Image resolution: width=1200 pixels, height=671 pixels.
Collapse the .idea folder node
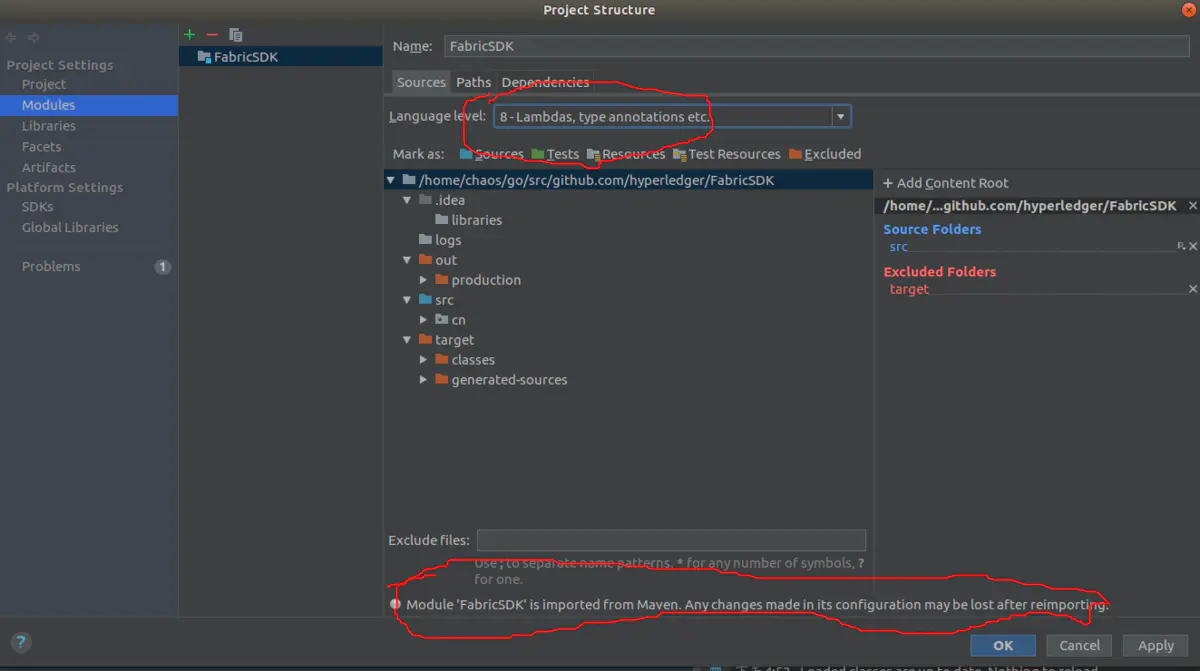(x=407, y=200)
